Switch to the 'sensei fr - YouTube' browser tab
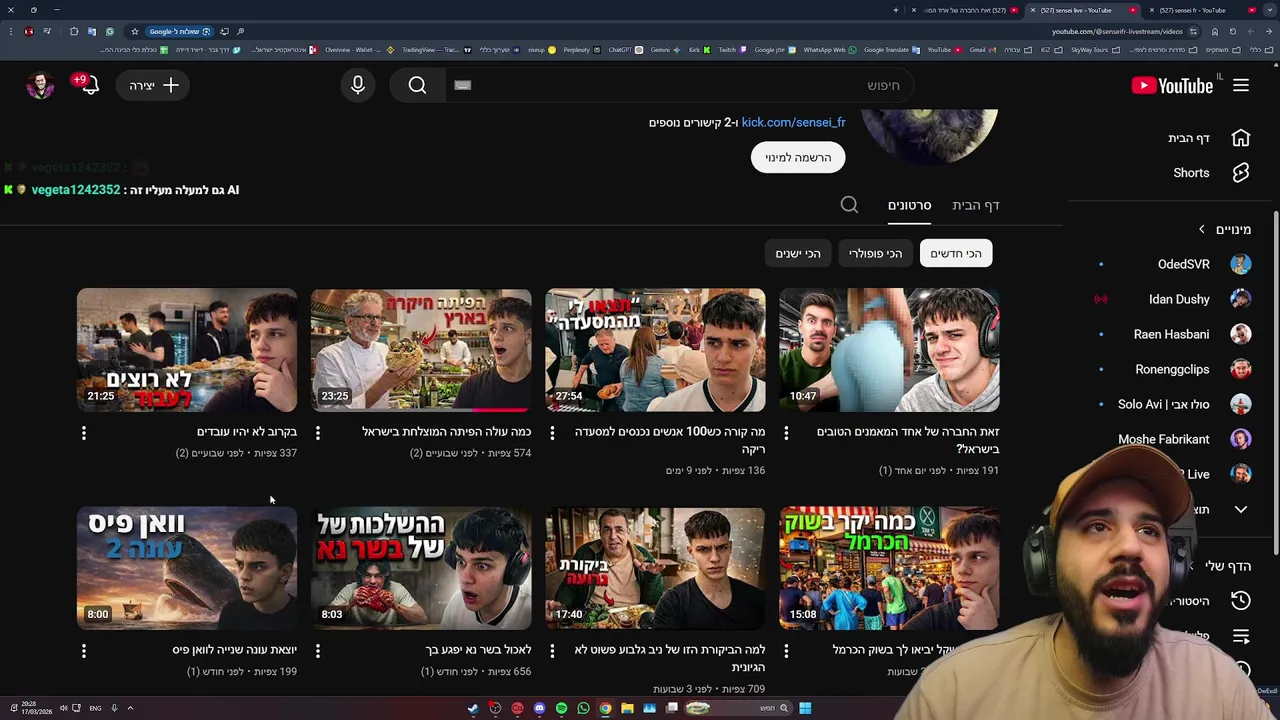This screenshot has width=1280, height=720. (x=1200, y=10)
